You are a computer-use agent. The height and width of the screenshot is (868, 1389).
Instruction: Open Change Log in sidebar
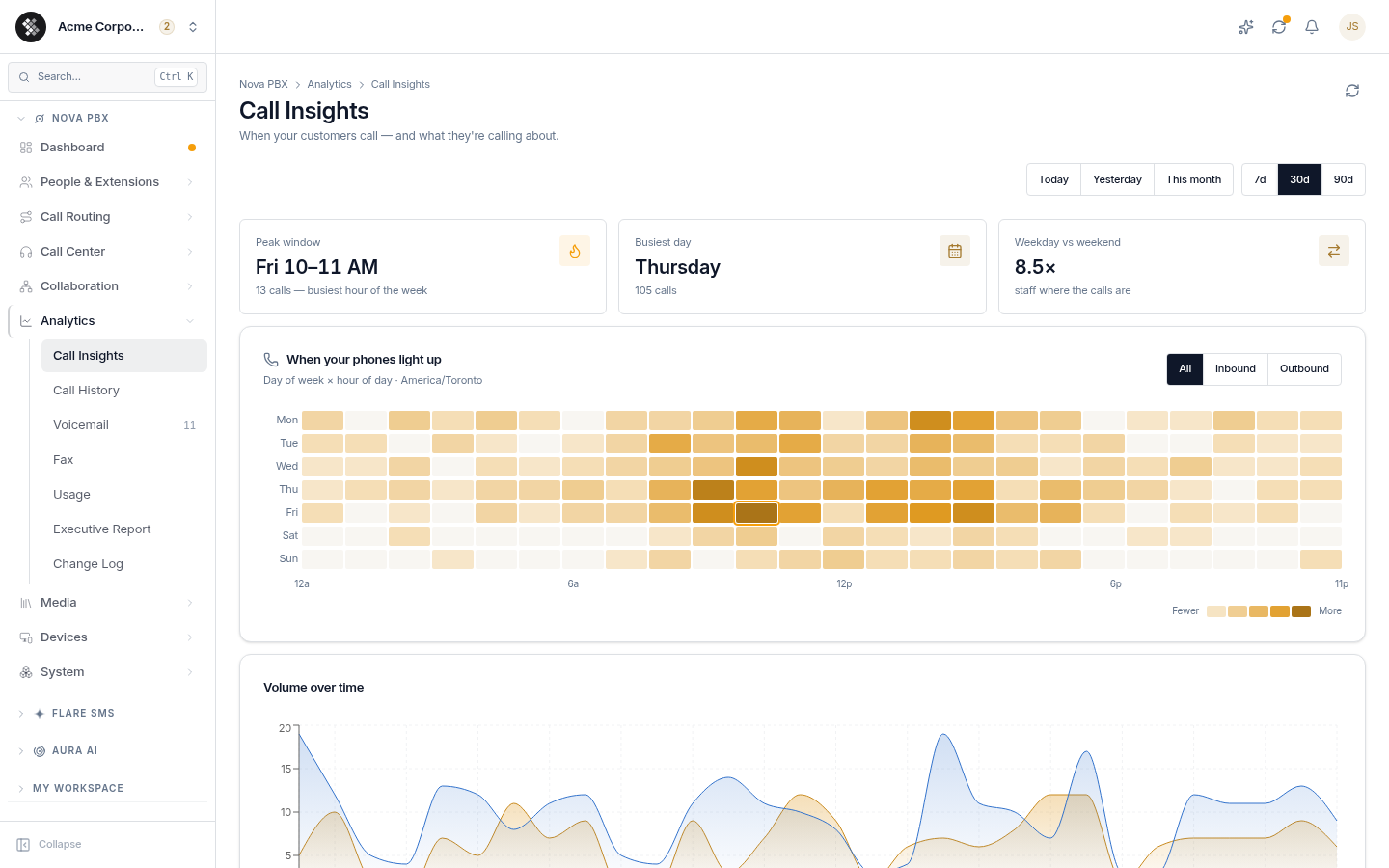pyautogui.click(x=124, y=564)
